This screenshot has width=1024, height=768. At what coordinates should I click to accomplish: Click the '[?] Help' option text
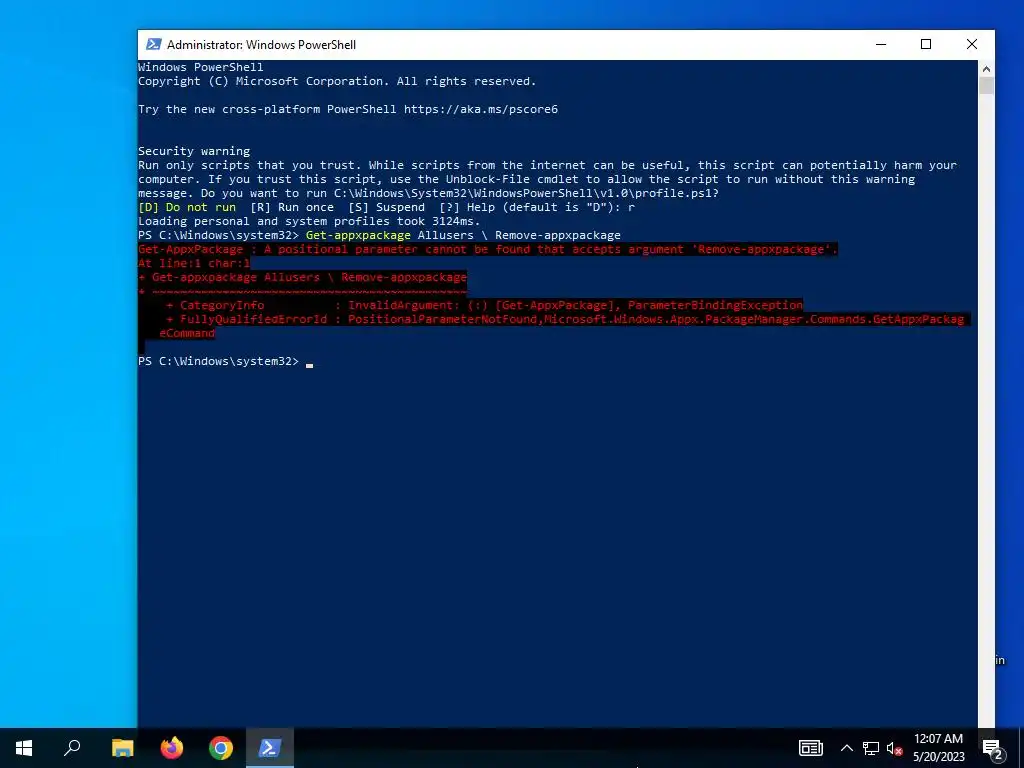pyautogui.click(x=468, y=207)
